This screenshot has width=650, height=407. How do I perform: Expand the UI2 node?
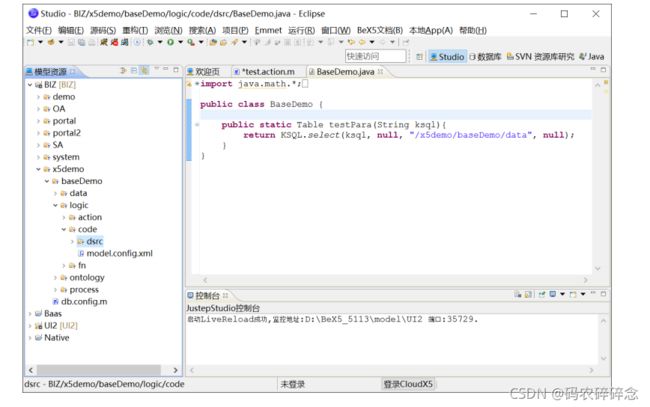[x=30, y=326]
